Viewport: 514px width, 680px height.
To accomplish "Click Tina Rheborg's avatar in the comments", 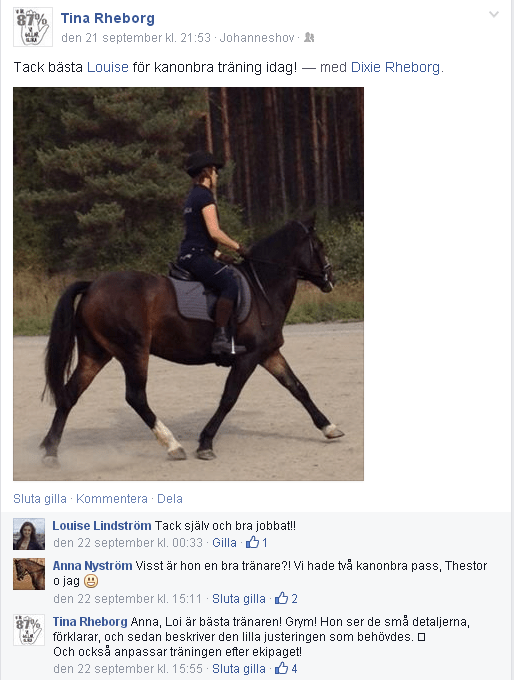I will tap(29, 630).
